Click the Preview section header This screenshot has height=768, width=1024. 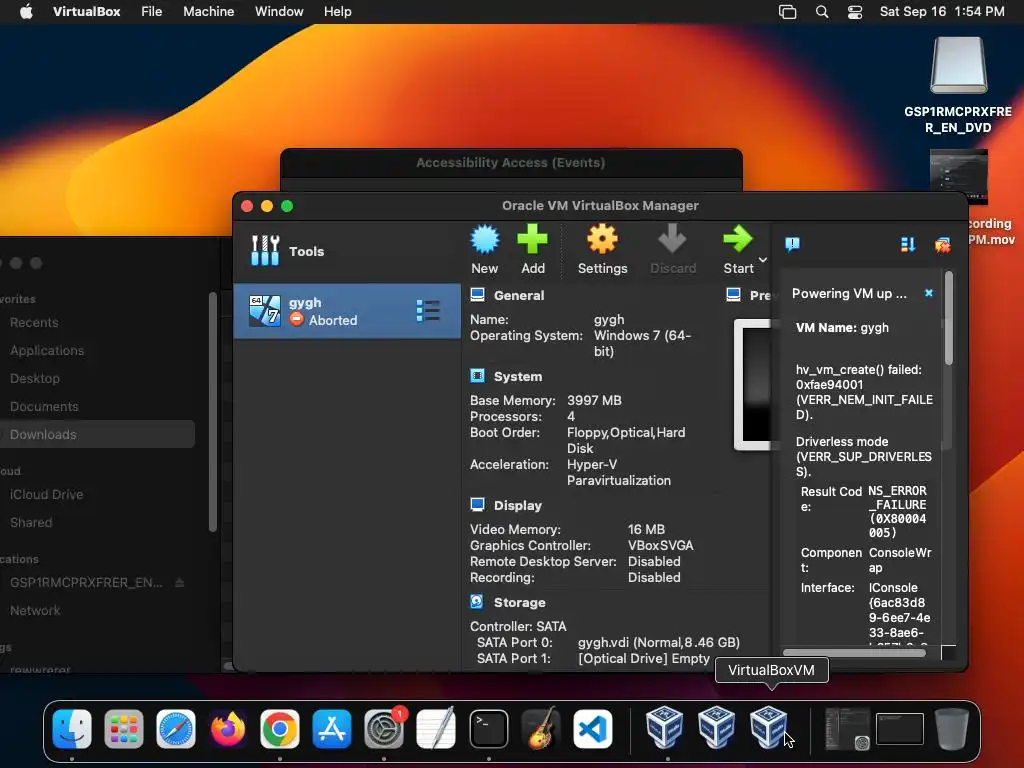pyautogui.click(x=748, y=295)
